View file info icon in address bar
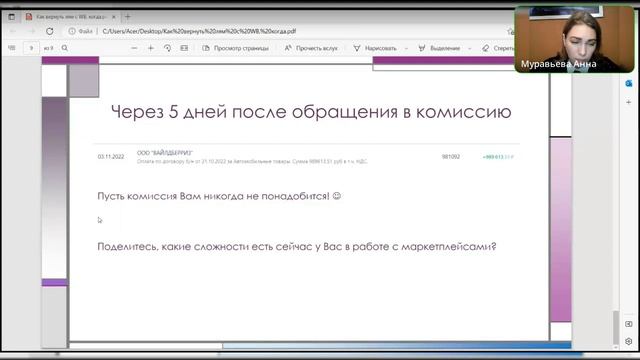 click(72, 31)
